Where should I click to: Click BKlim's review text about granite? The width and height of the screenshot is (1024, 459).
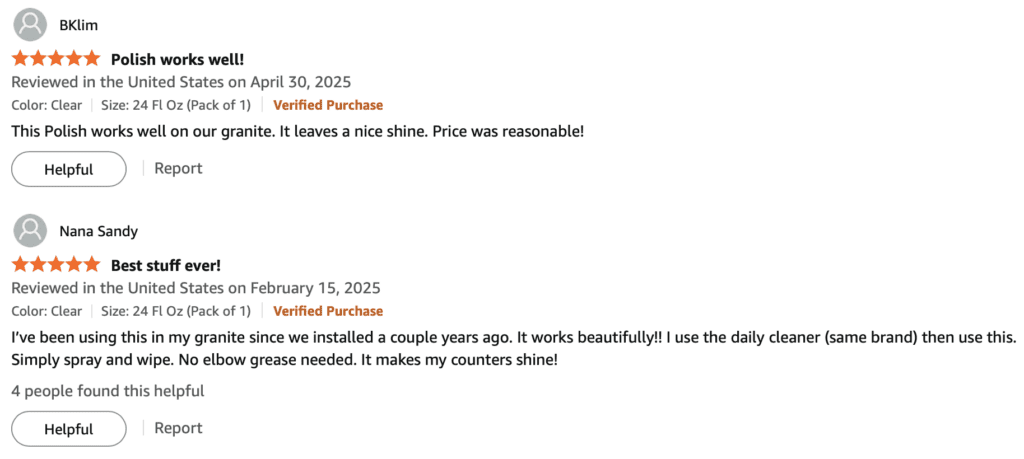click(x=297, y=131)
